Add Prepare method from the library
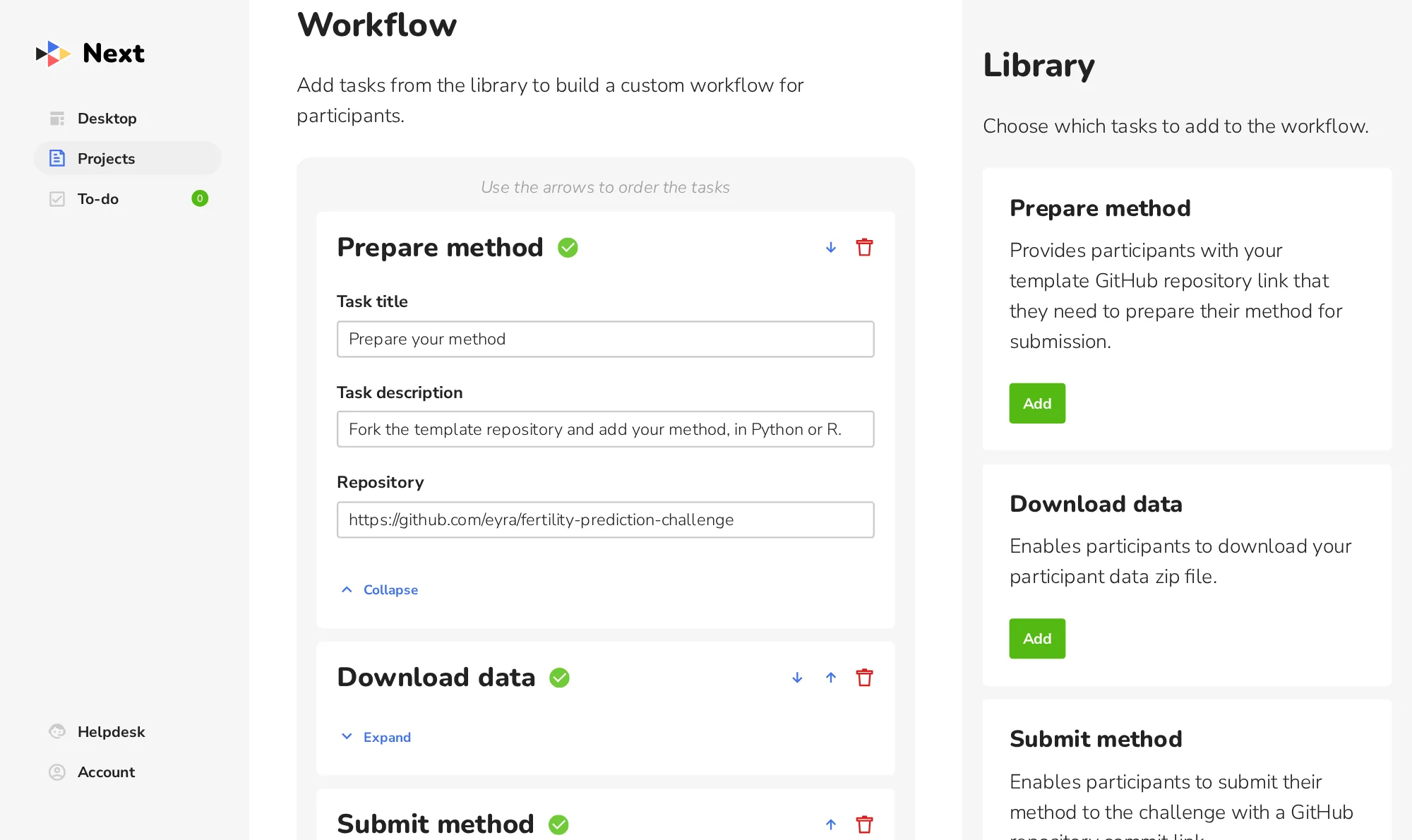The width and height of the screenshot is (1412, 840). tap(1037, 403)
